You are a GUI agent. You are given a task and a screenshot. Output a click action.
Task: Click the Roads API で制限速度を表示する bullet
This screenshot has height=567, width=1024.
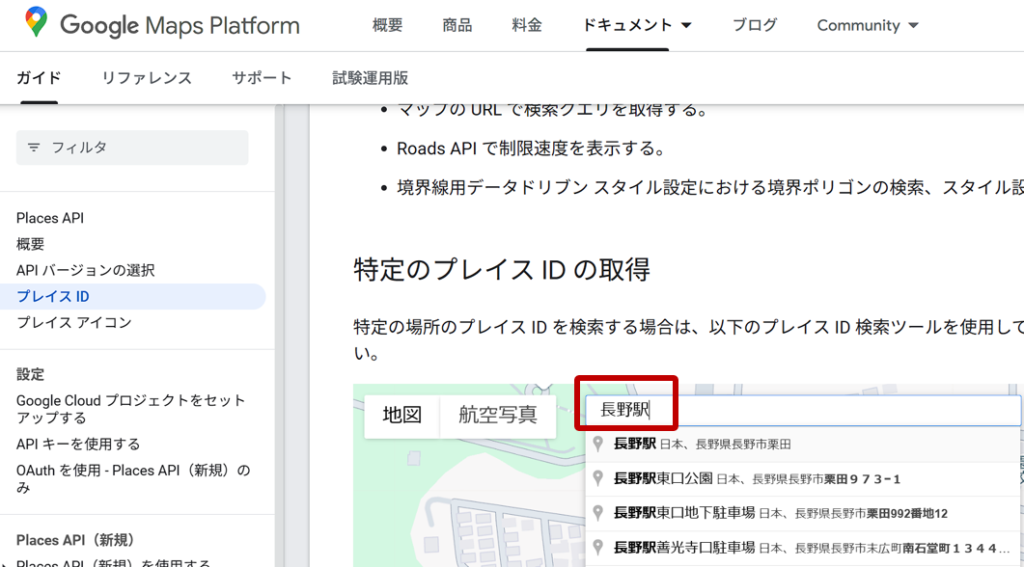pyautogui.click(x=531, y=149)
